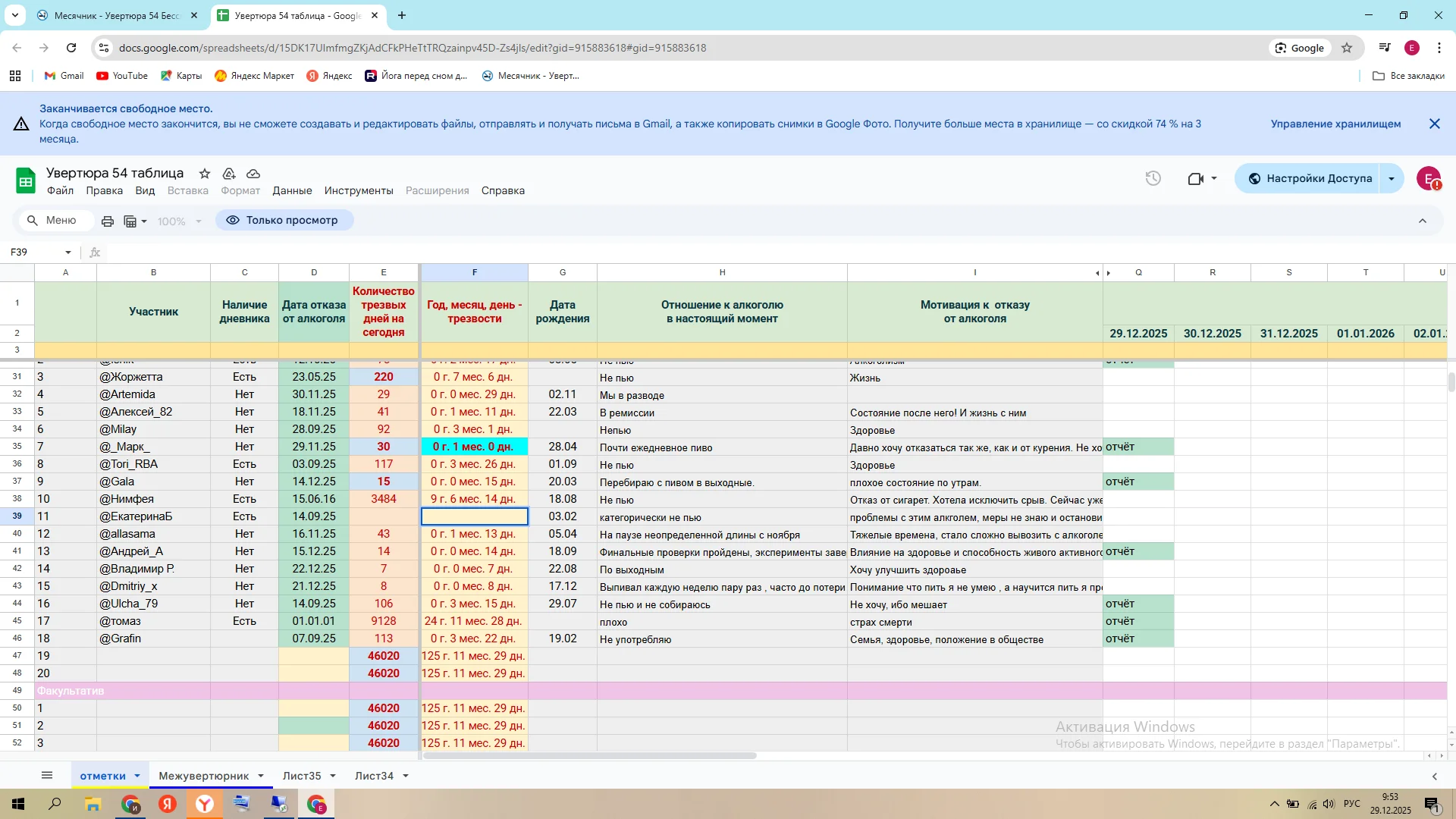Screen dimensions: 1456x819
Task: Switch to the Межувертюрник sheet tab
Action: coord(203,776)
